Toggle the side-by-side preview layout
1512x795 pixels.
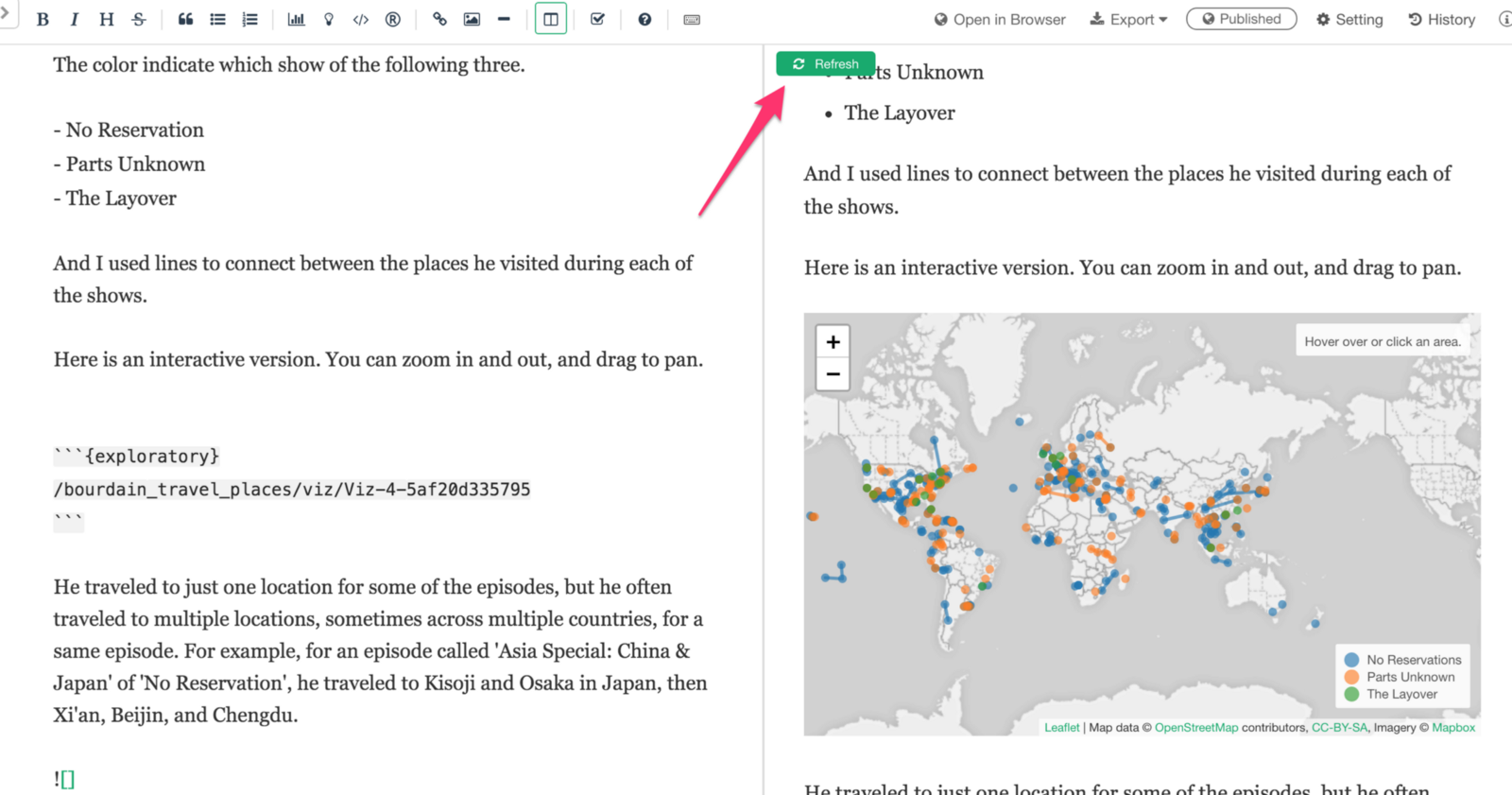[x=551, y=20]
